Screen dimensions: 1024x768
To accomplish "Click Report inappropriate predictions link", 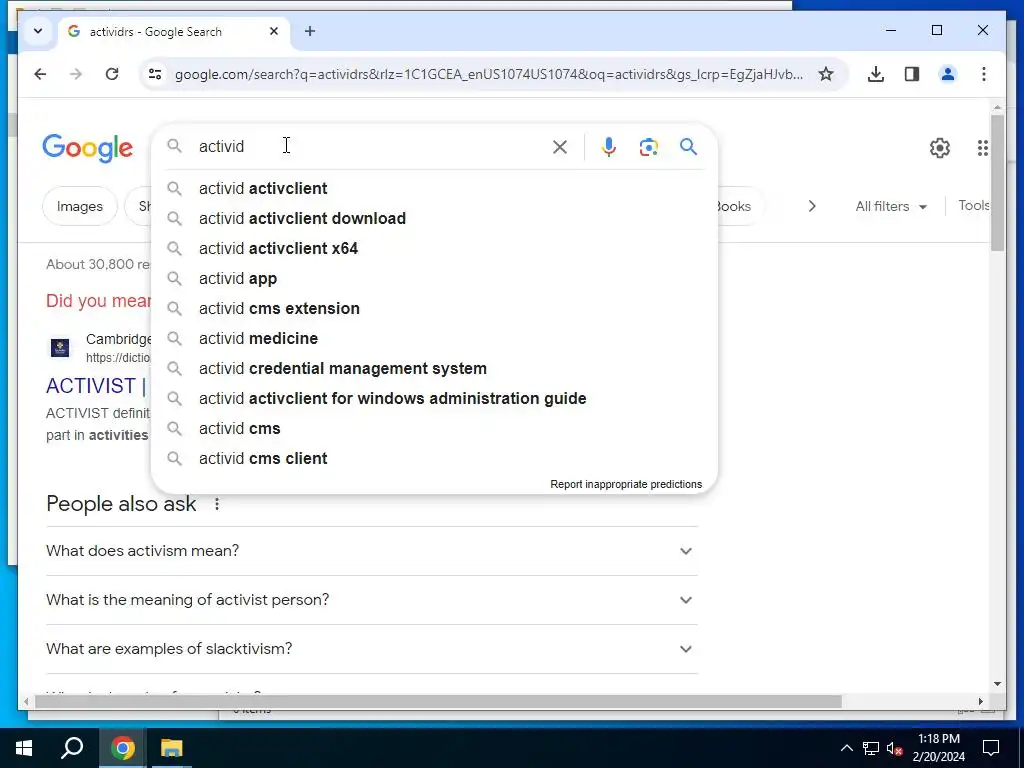I will (626, 485).
